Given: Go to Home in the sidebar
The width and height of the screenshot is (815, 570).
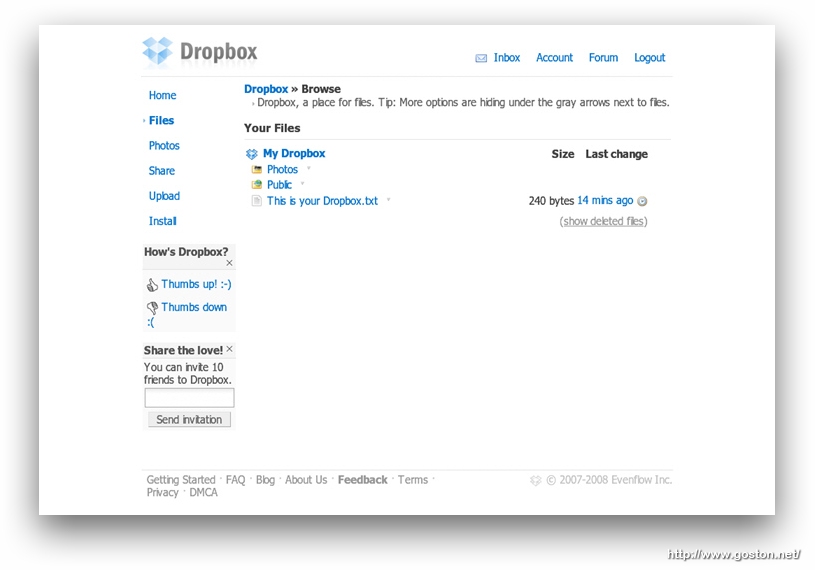Looking at the screenshot, I should click(x=162, y=96).
